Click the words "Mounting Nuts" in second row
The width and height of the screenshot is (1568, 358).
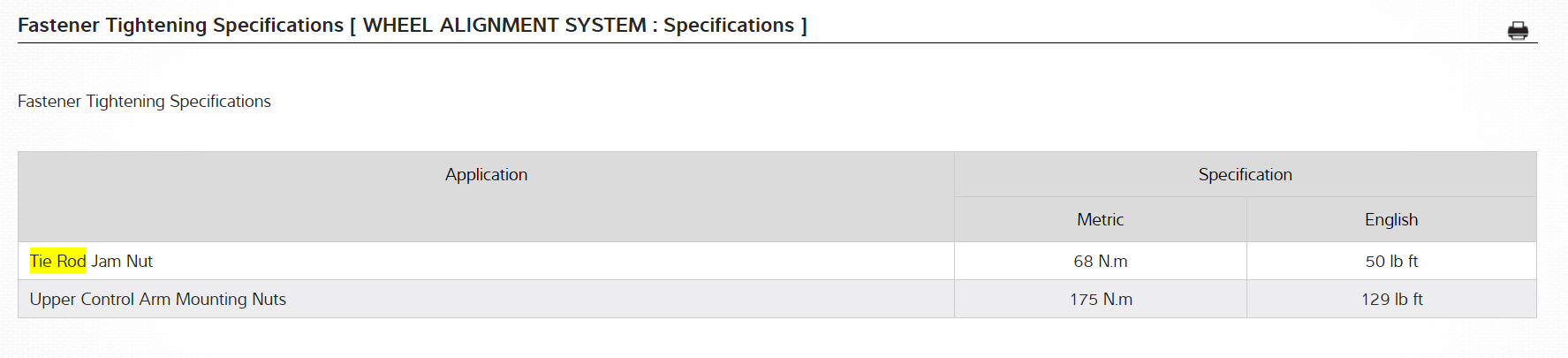click(x=231, y=300)
